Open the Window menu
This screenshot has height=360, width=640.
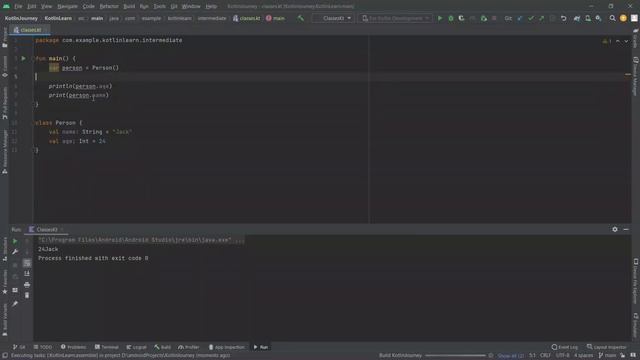(x=191, y=6)
